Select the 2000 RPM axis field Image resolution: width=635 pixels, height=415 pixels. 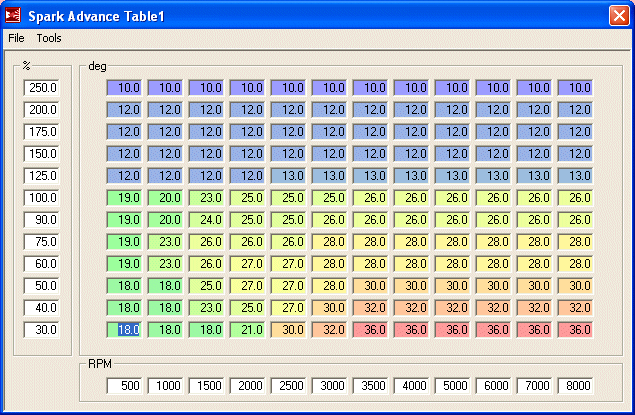(x=248, y=386)
